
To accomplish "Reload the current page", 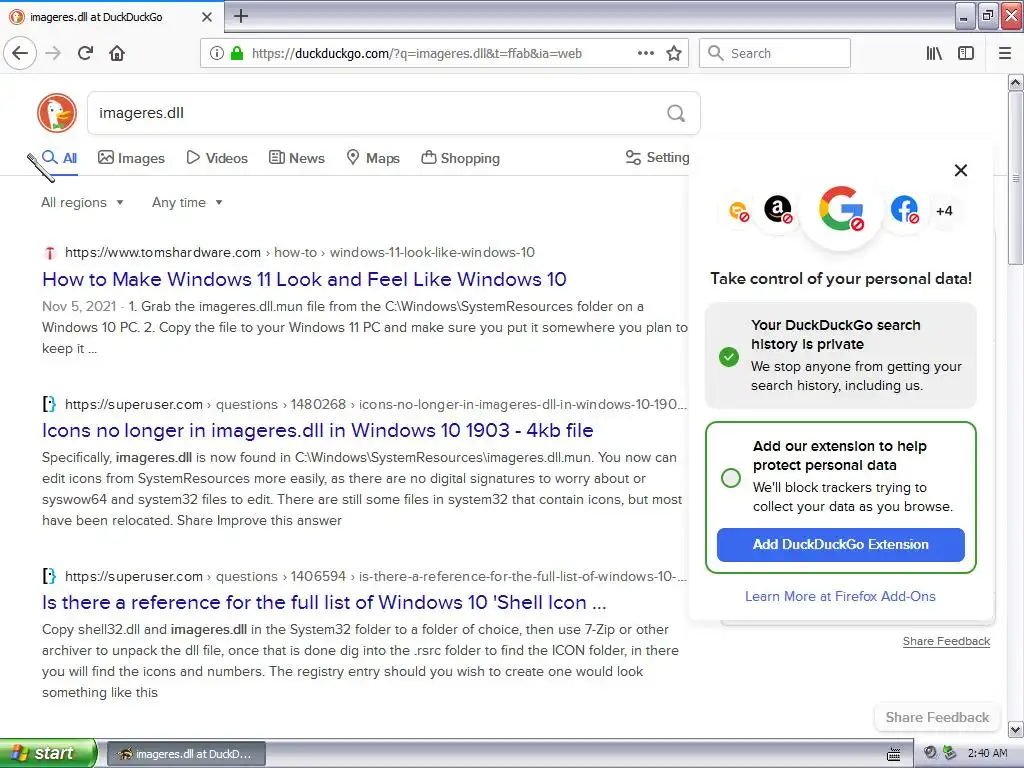I will pos(86,53).
